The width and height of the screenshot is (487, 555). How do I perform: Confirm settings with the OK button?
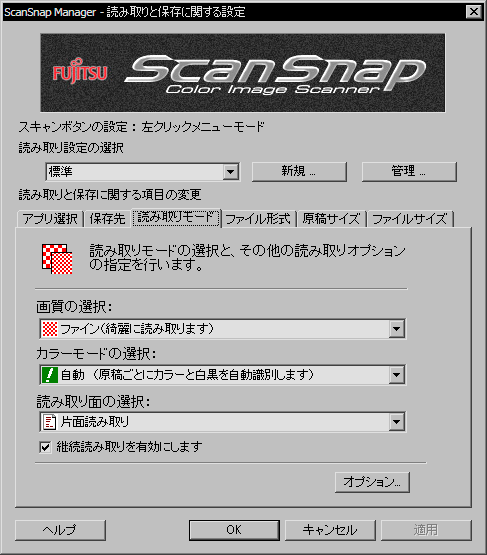point(234,530)
